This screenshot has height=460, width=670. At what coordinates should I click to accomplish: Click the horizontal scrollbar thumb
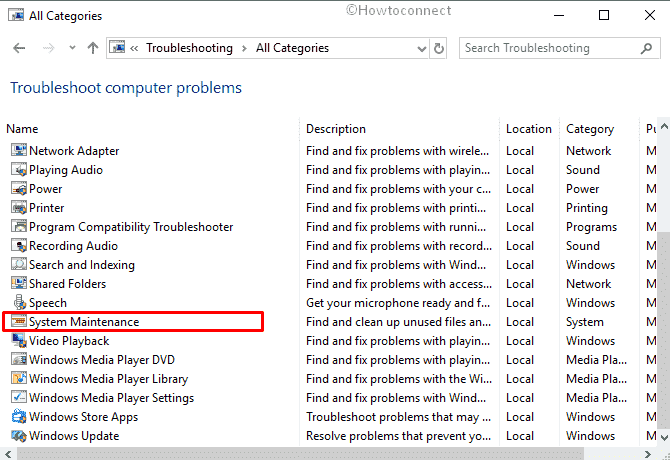300,454
